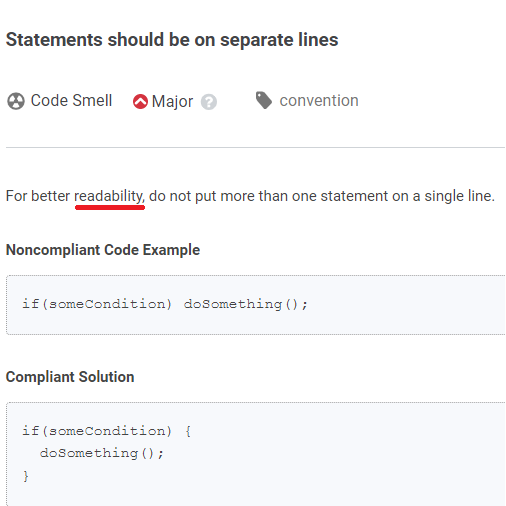Image resolution: width=506 pixels, height=506 pixels.
Task: Click the rule description sentence
Action: pos(250,196)
